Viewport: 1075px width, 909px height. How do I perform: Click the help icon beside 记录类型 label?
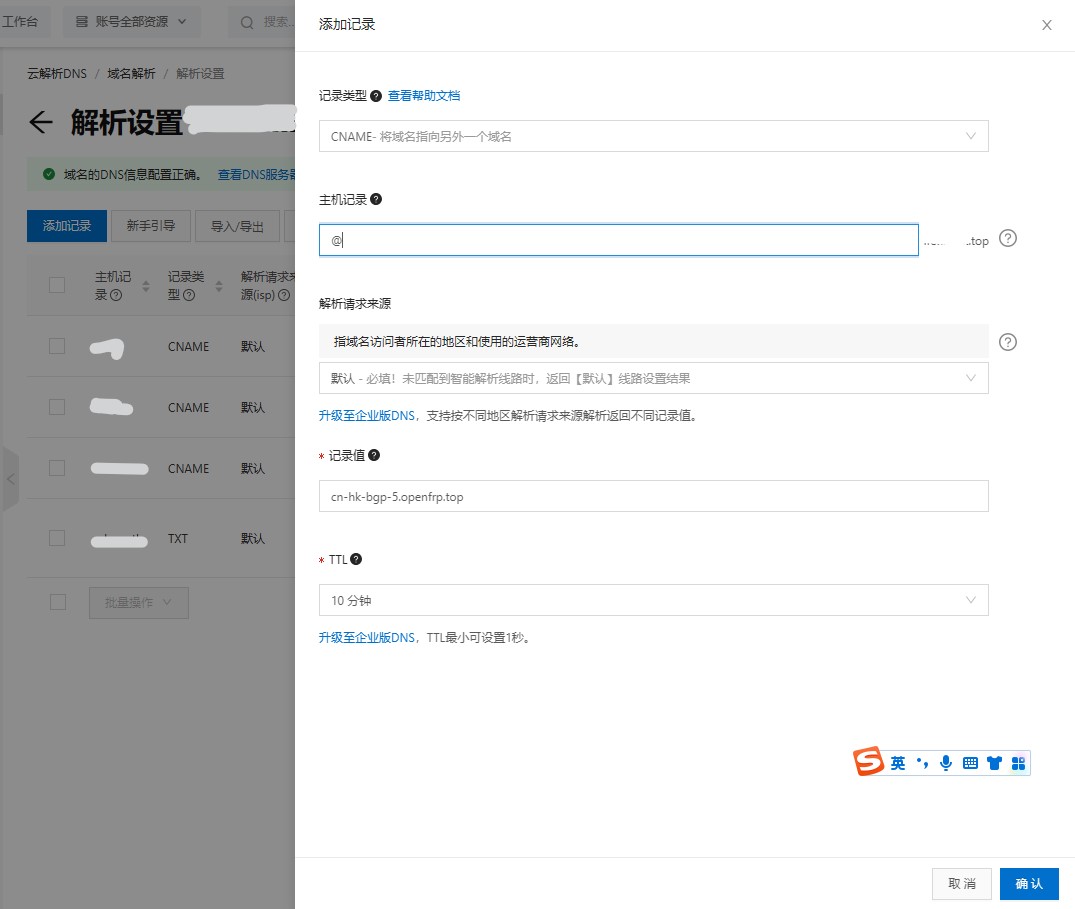point(376,96)
